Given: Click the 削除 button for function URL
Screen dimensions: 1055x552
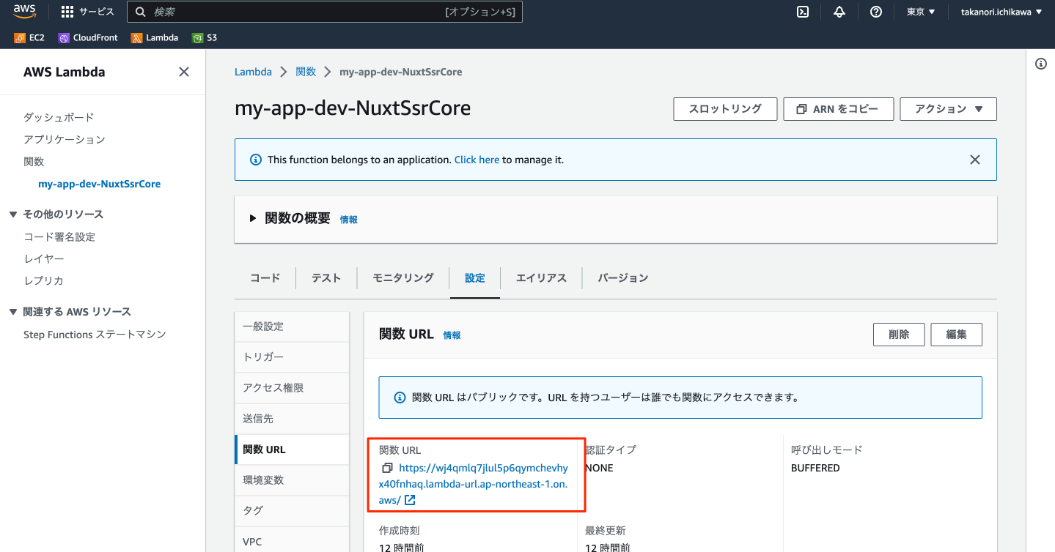Looking at the screenshot, I should tap(898, 335).
